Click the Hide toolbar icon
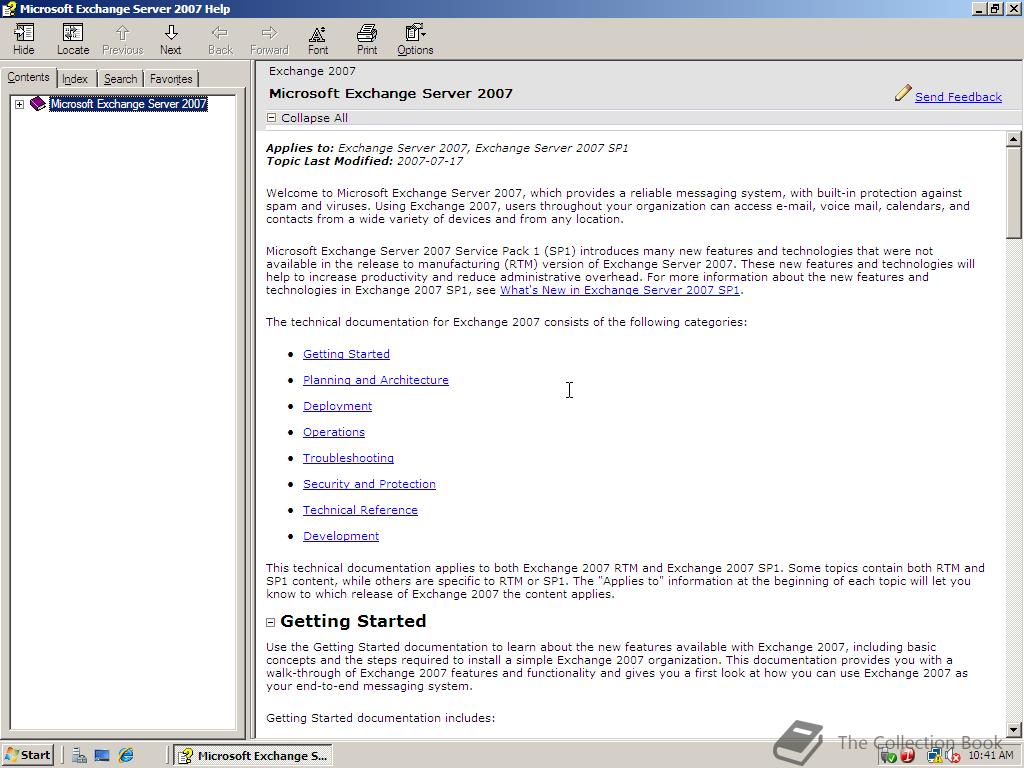1024x768 pixels. (24, 39)
